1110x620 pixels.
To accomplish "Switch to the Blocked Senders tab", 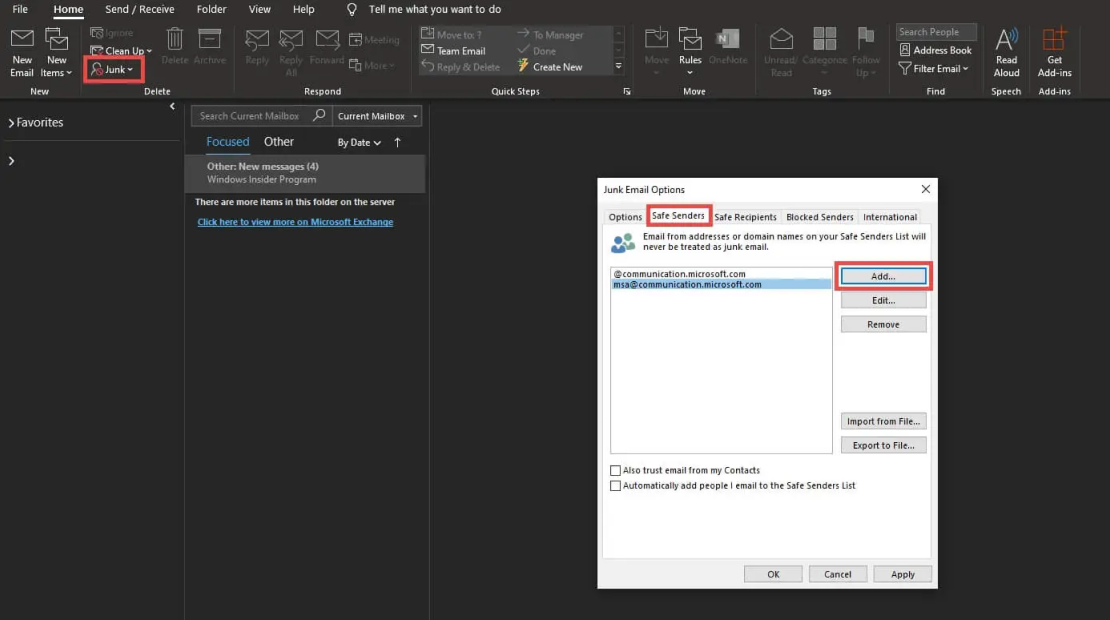I will coord(819,216).
